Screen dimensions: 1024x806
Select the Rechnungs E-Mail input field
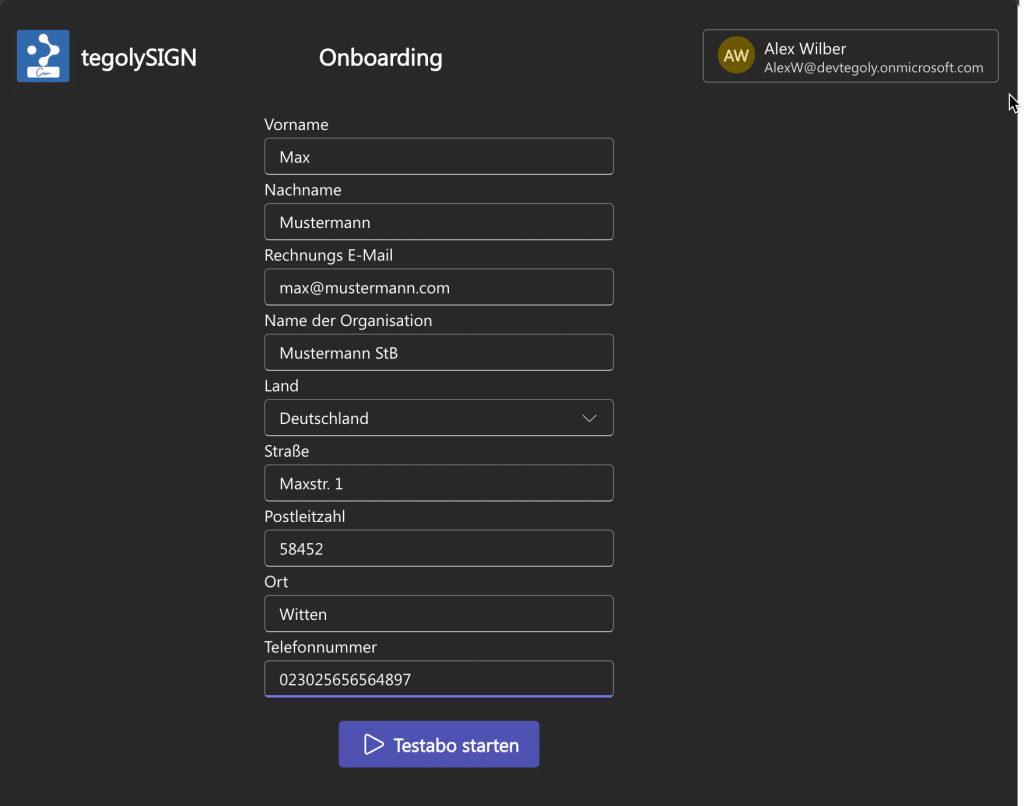point(438,288)
